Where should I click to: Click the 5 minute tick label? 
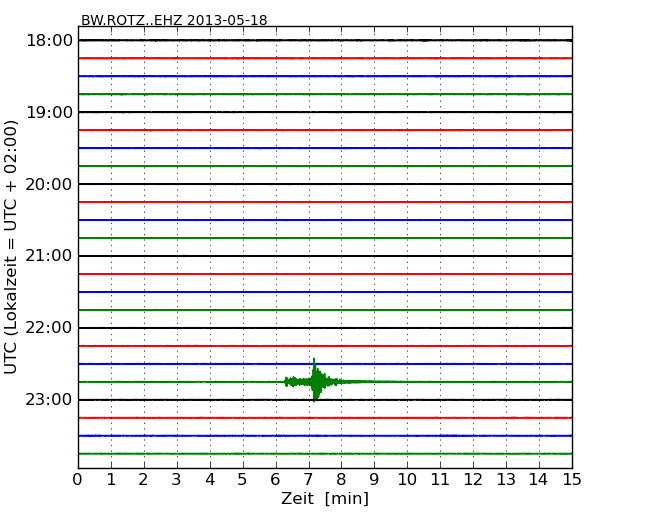(243, 479)
